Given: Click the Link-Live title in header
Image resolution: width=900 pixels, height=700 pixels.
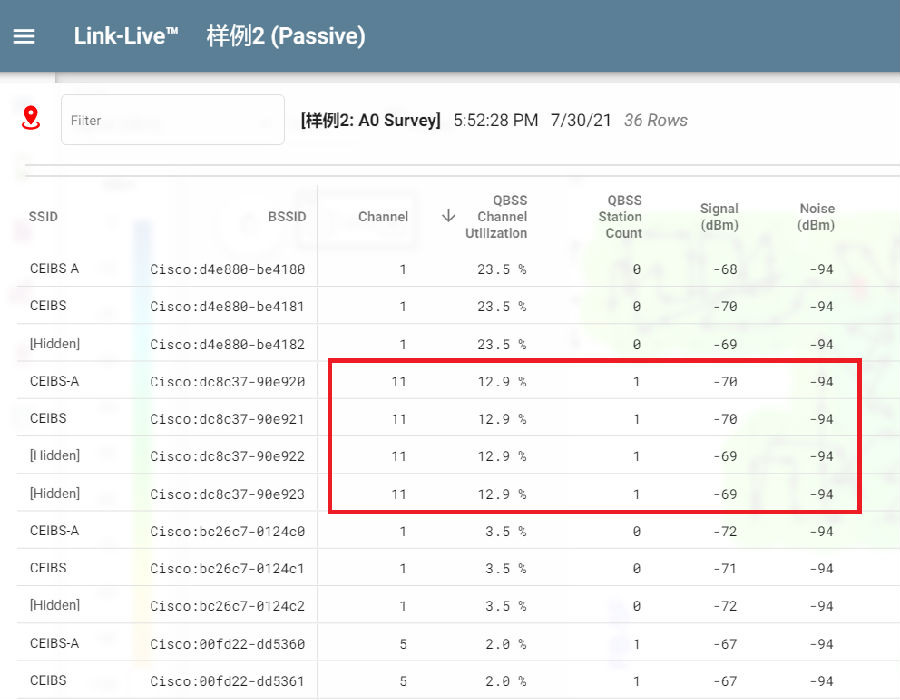Looking at the screenshot, I should pos(126,36).
